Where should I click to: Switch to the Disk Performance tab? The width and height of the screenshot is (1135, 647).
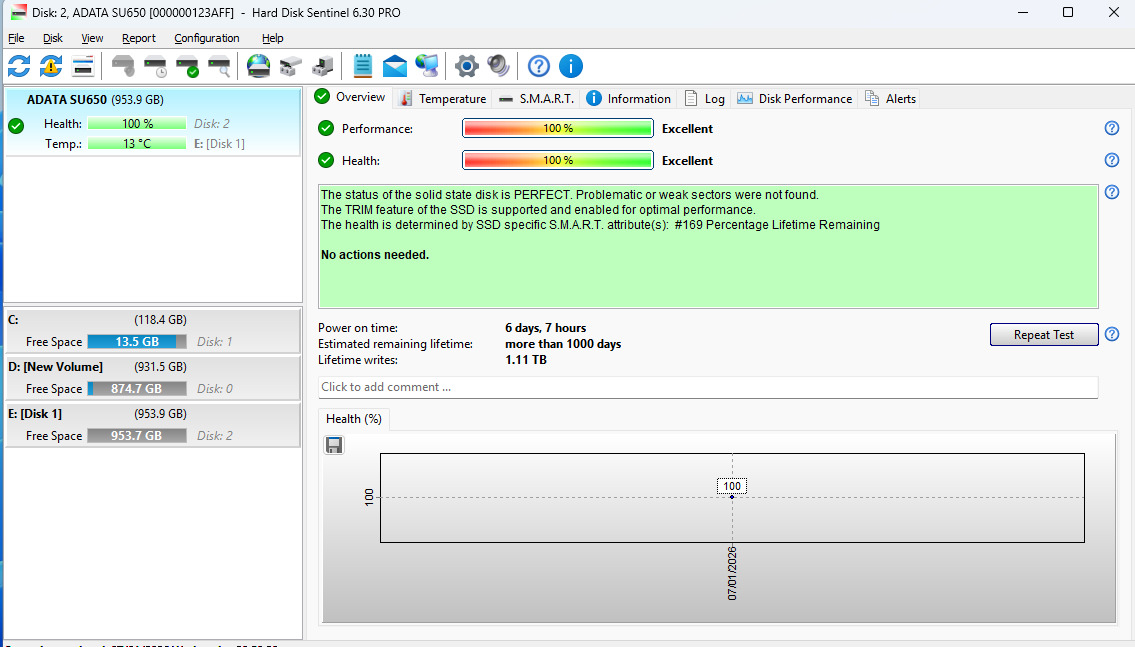pyautogui.click(x=795, y=98)
